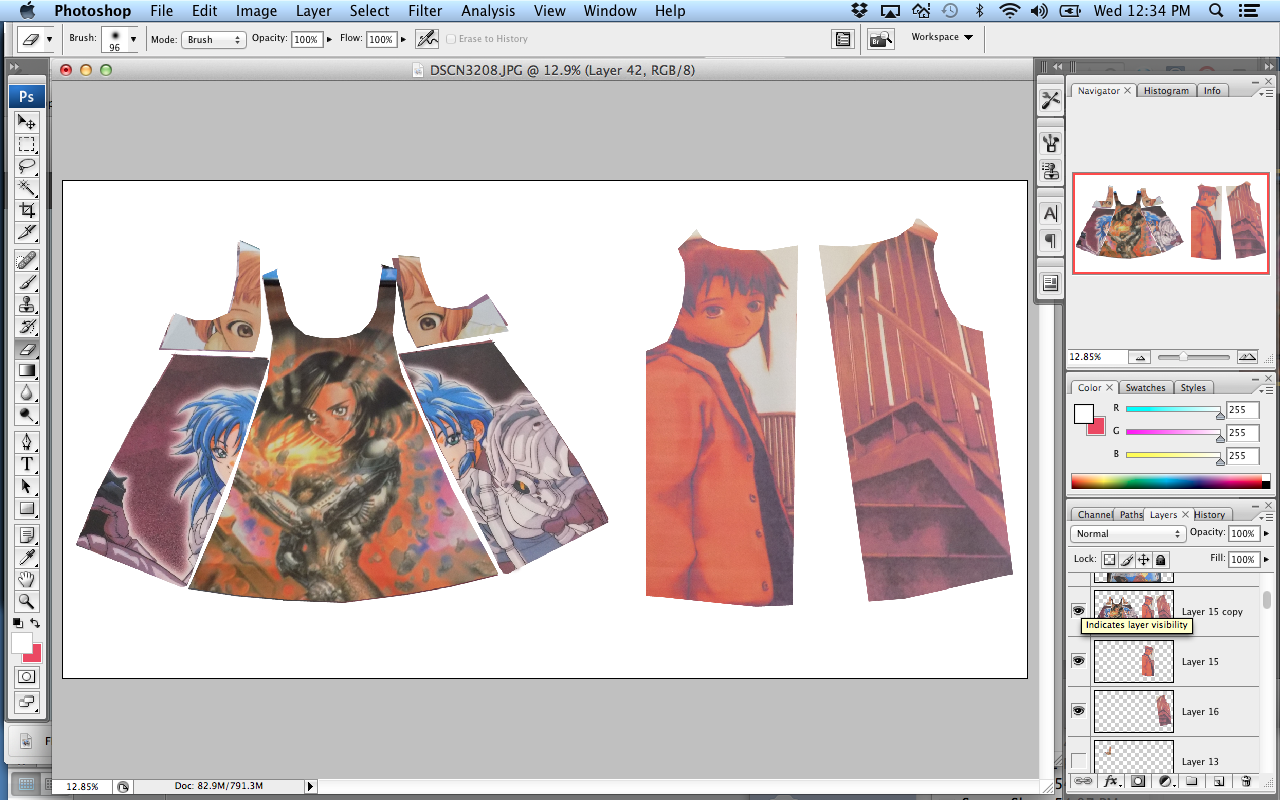Delete layer with trash icon
The width and height of the screenshot is (1280, 800).
point(1245,781)
